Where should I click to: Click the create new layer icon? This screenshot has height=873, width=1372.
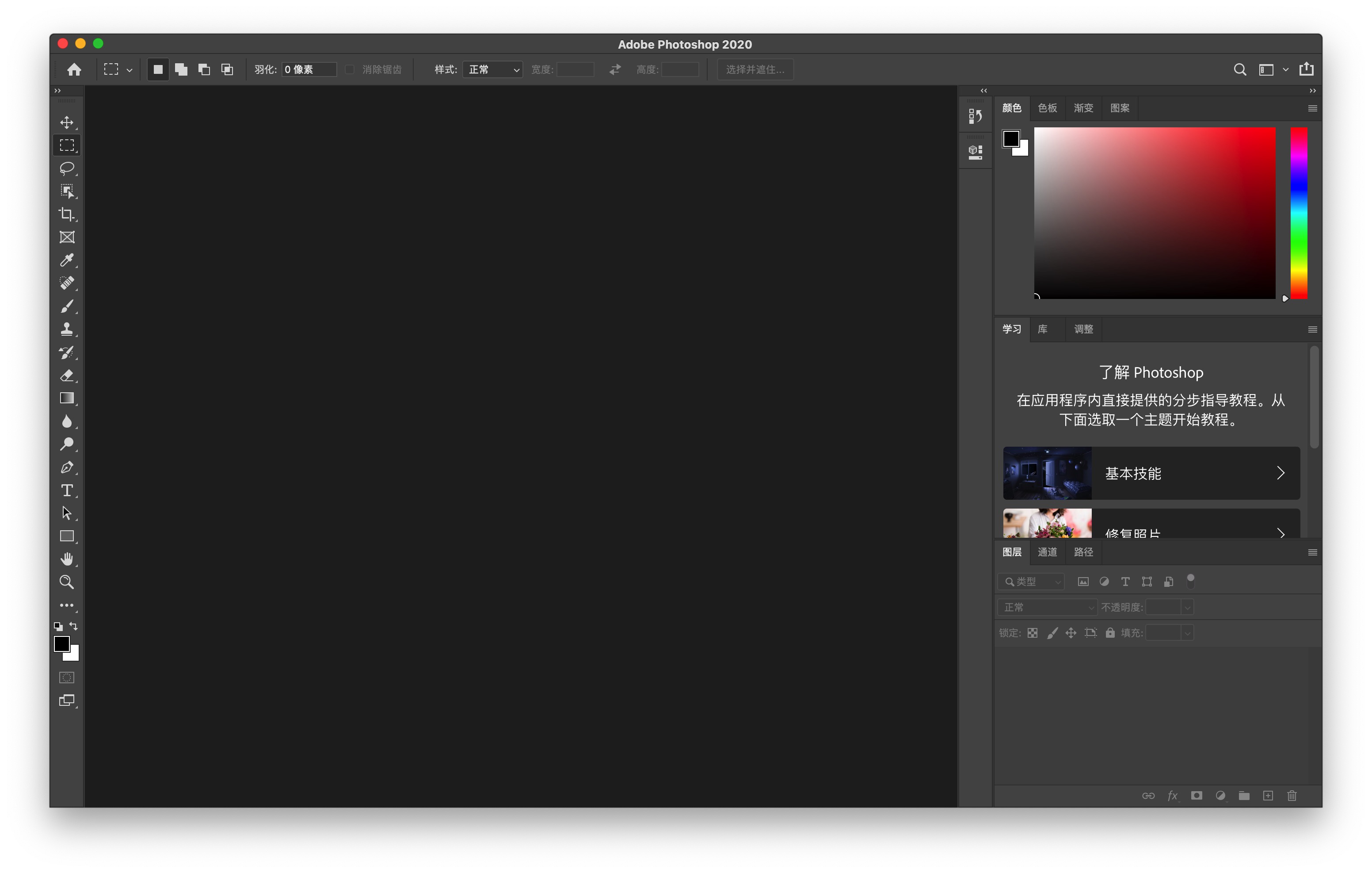coord(1268,796)
